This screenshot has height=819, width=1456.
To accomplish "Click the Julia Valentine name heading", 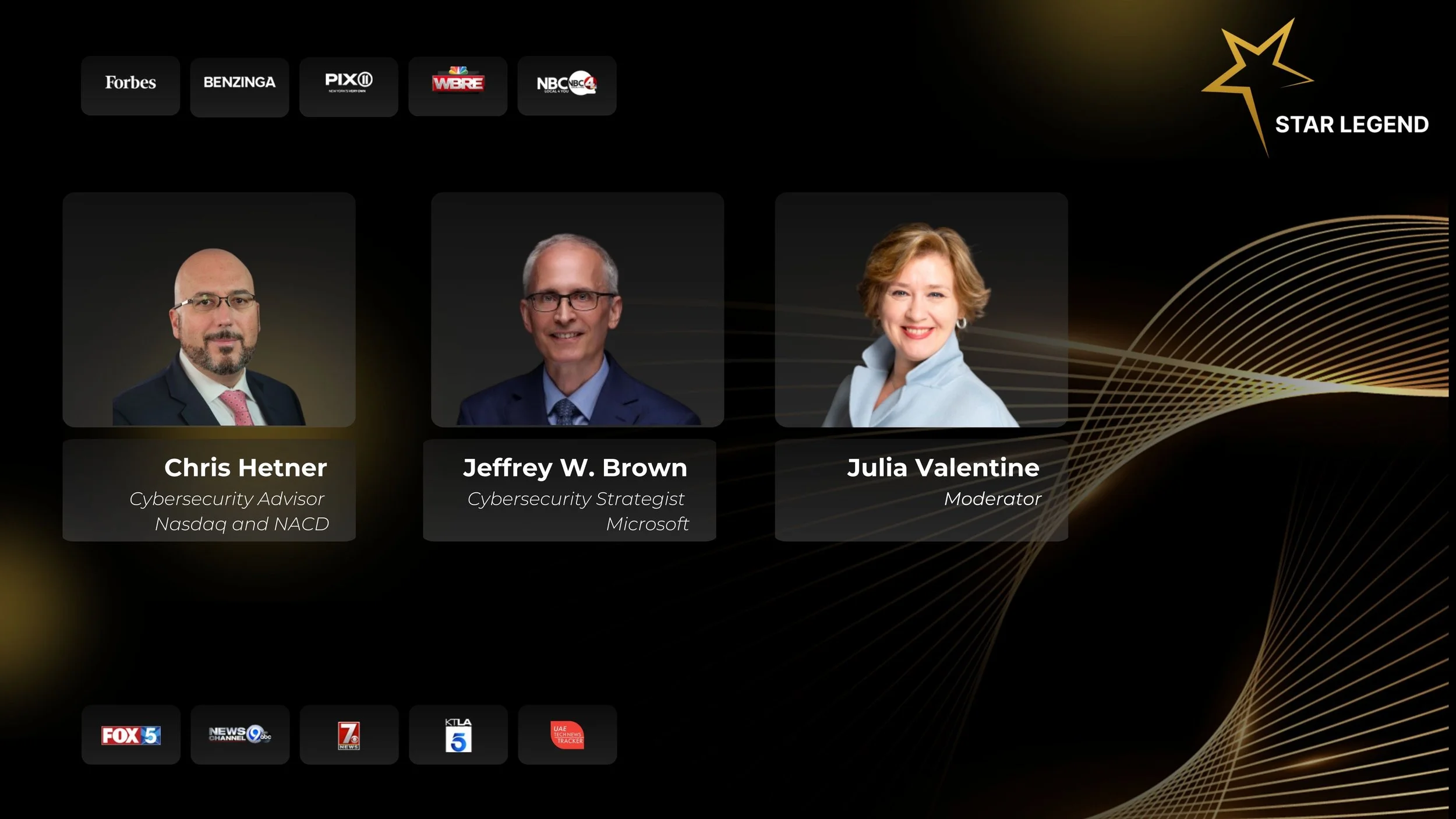I will tap(943, 468).
